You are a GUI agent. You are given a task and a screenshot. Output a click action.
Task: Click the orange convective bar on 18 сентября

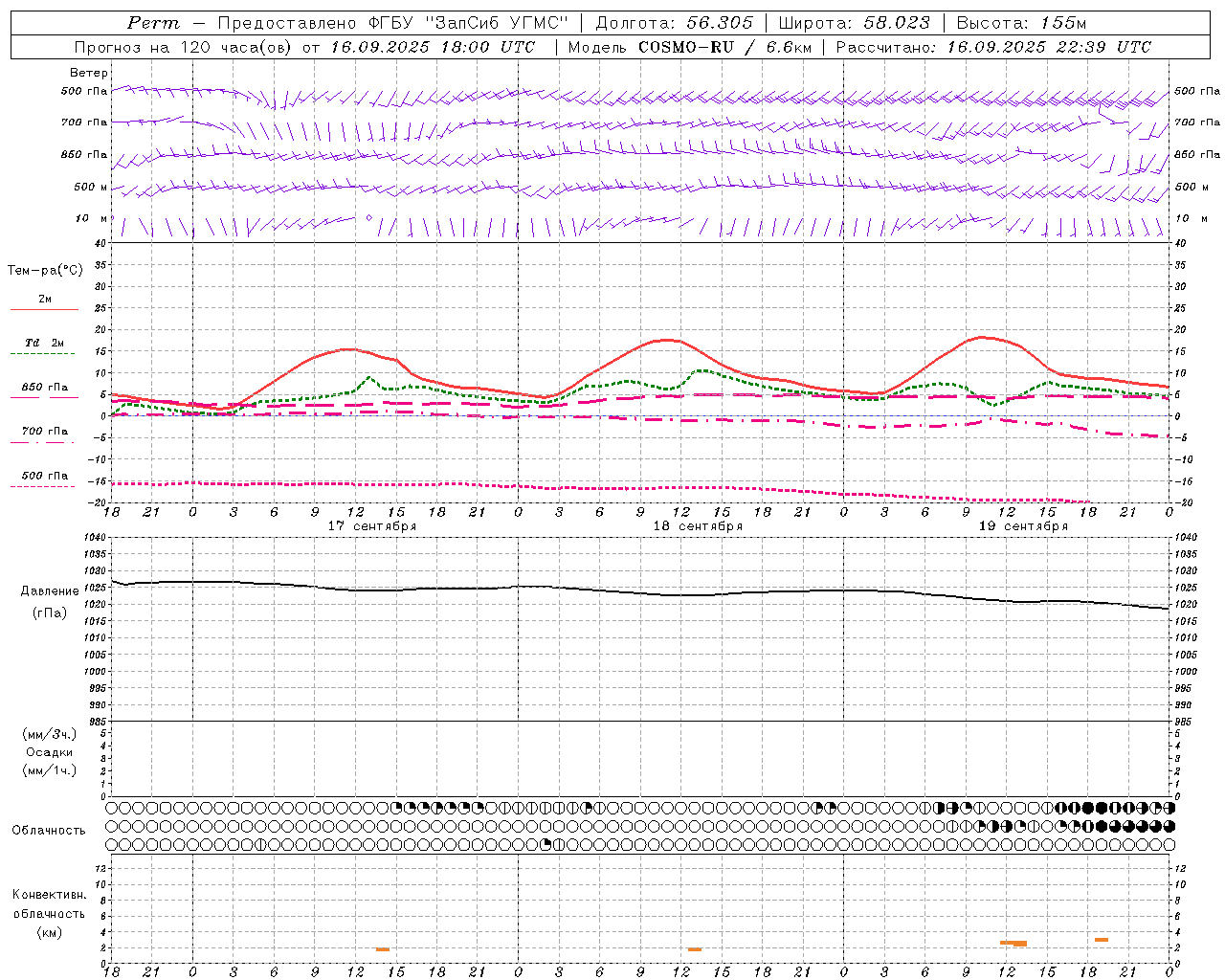(695, 949)
